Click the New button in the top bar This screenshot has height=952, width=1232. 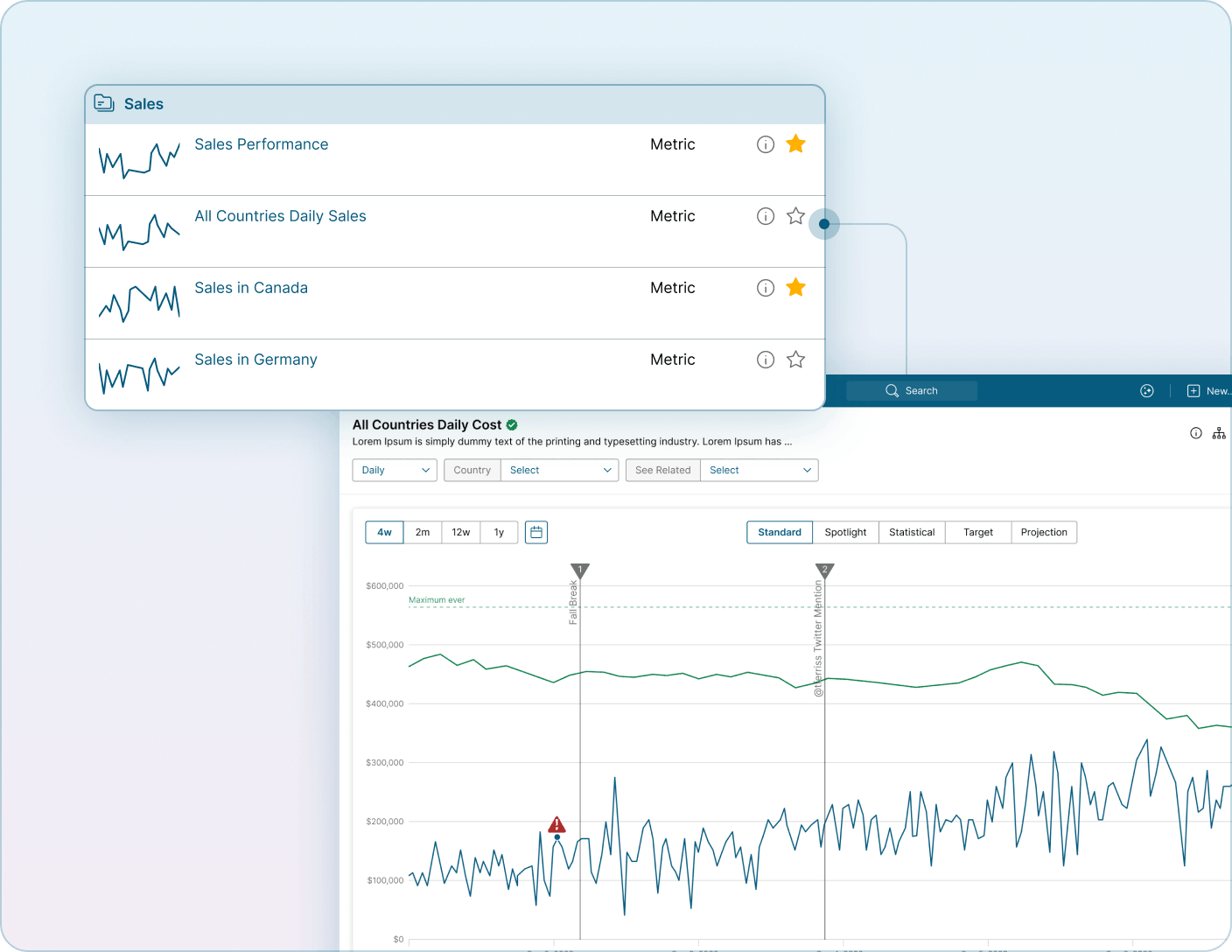coord(1207,390)
